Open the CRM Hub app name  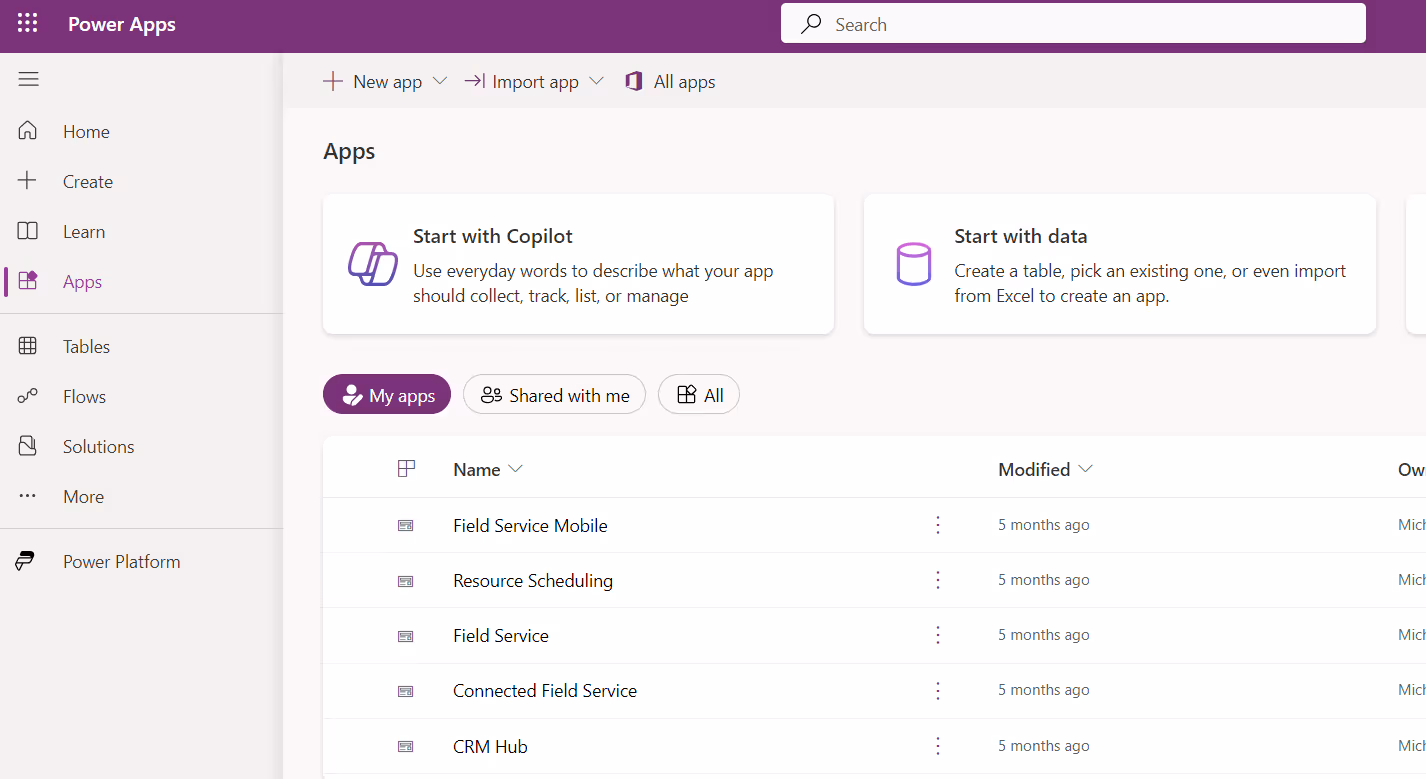(490, 746)
